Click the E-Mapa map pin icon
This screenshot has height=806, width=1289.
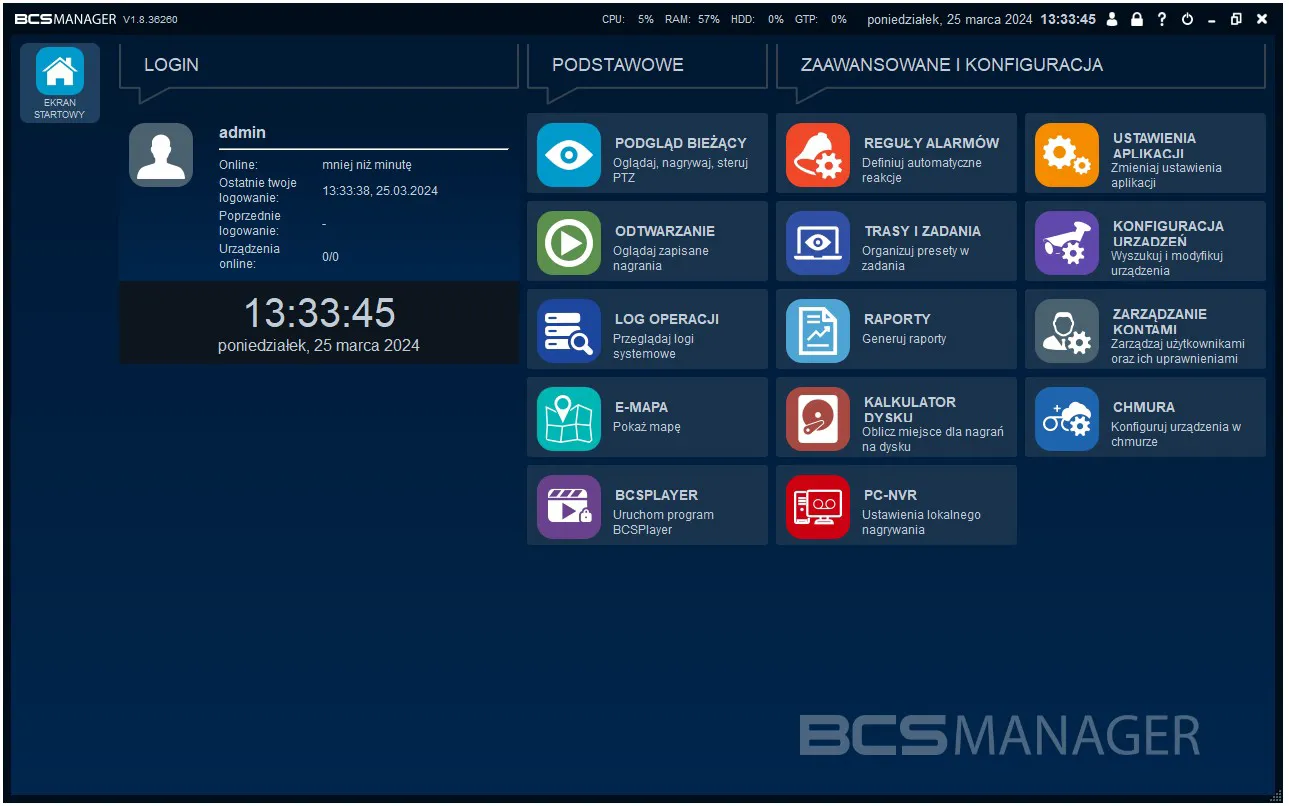point(569,419)
